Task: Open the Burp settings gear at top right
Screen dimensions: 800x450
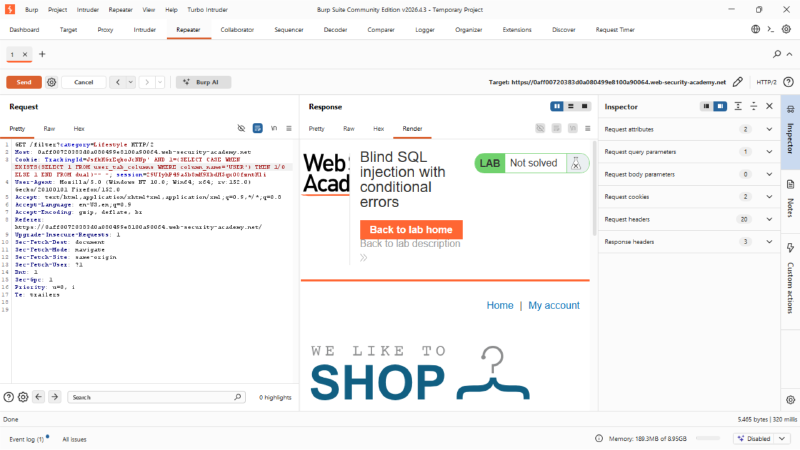Action: click(x=787, y=30)
